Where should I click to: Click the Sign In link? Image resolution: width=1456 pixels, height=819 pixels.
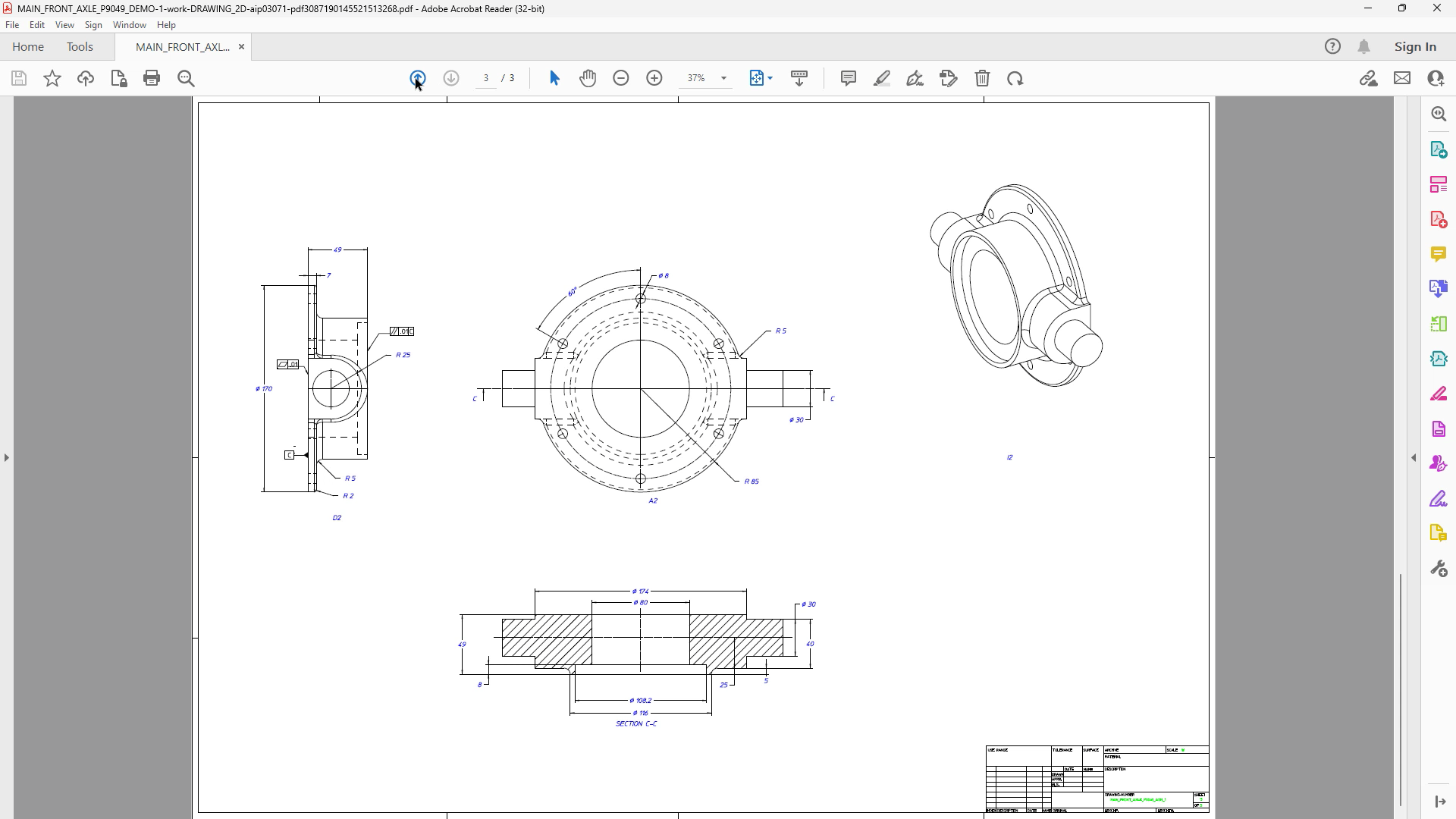tap(1415, 46)
